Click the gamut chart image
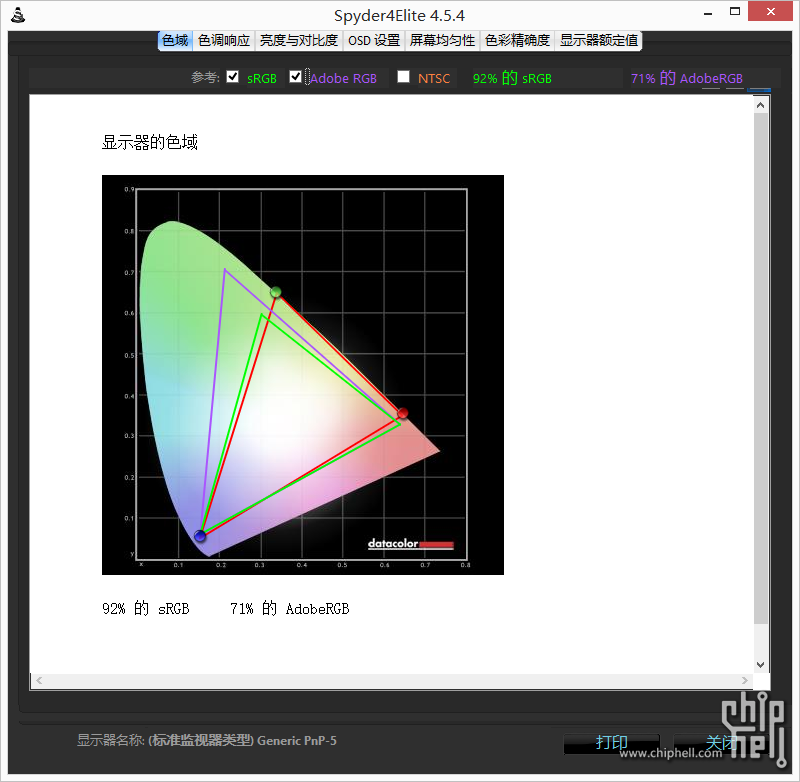 click(x=303, y=375)
